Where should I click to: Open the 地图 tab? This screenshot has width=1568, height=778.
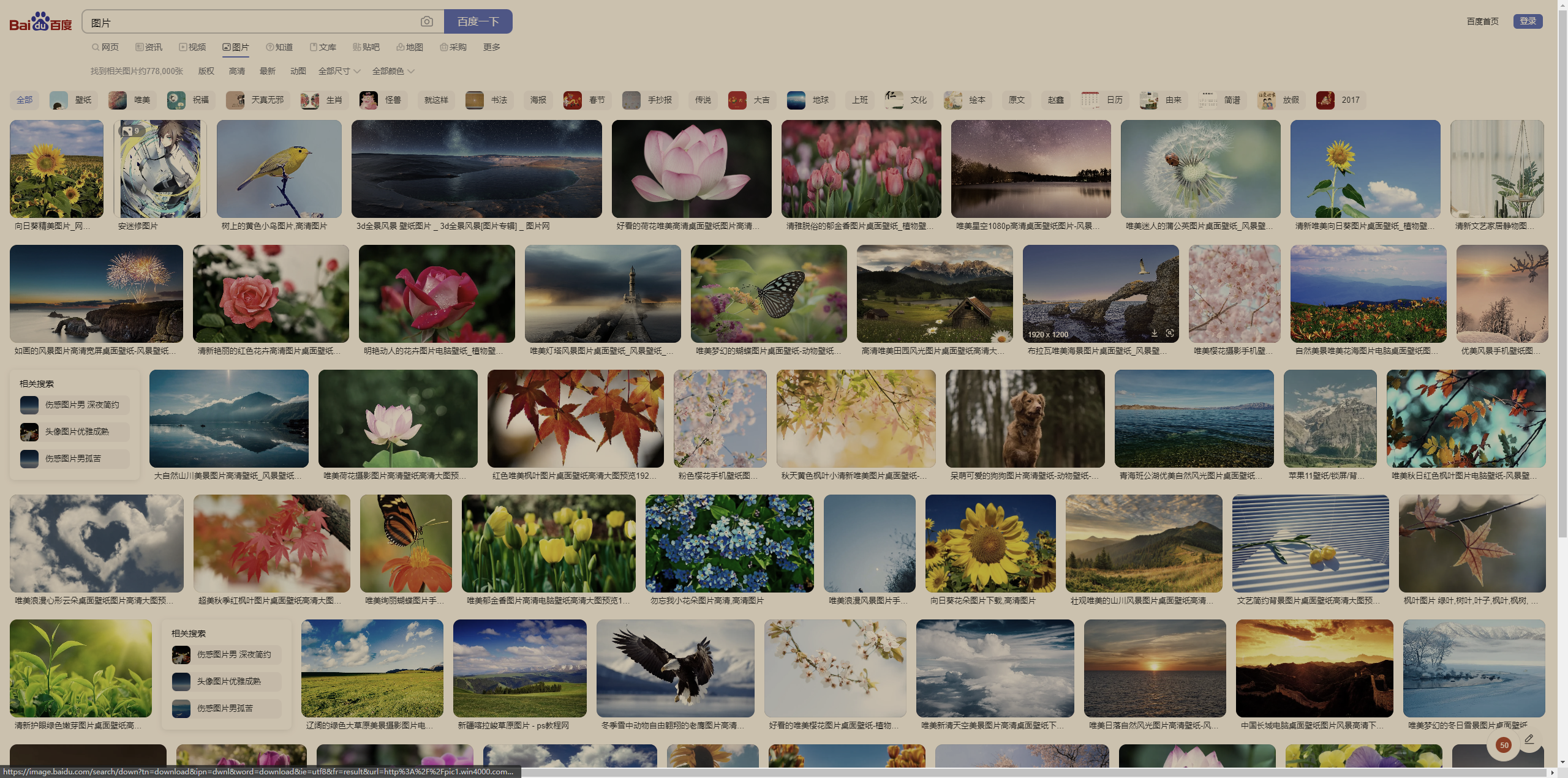pyautogui.click(x=410, y=47)
